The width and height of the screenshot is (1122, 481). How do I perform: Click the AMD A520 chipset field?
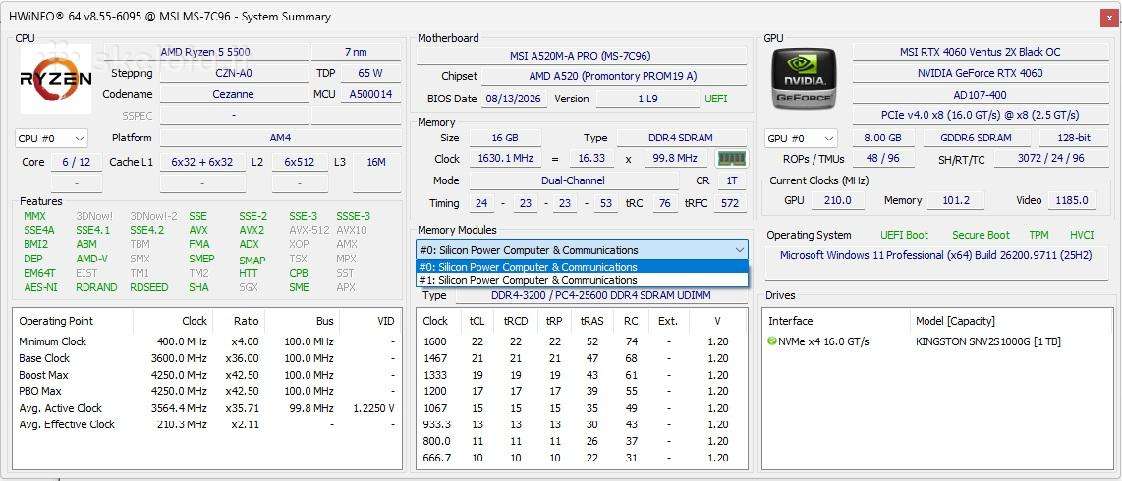coord(614,76)
